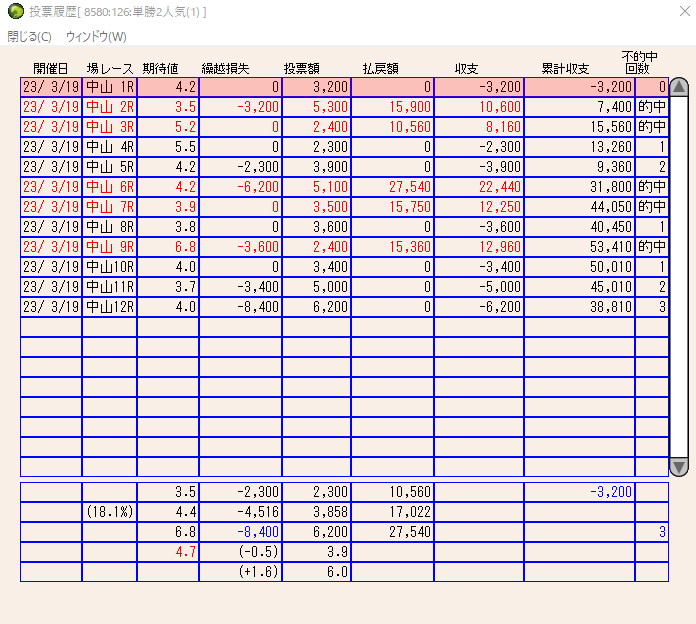The height and width of the screenshot is (624, 696).
Task: Click the 中山 2R race cell
Action: [x=109, y=107]
